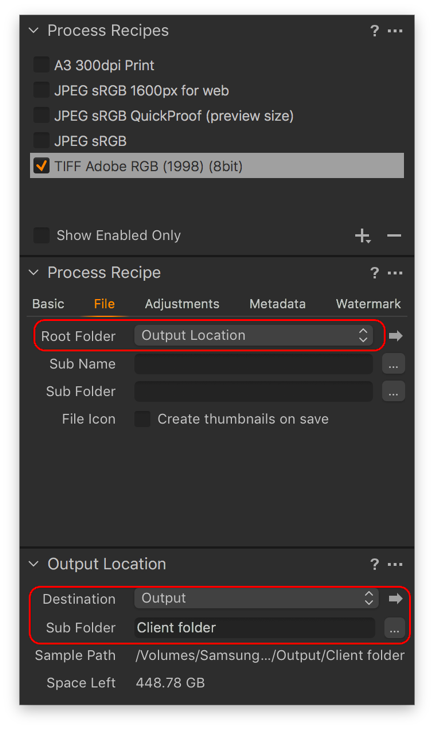Screen dimensions: 434x729
Task: Switch to the Watermark tab
Action: pos(368,304)
